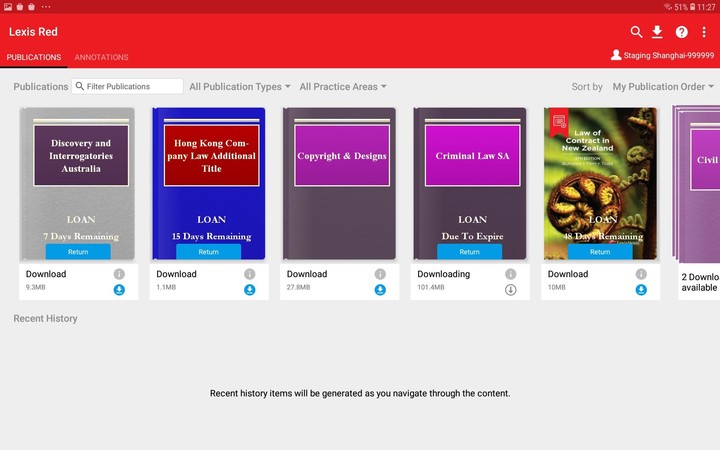View info for Discovery and Interrogatories Australia
The height and width of the screenshot is (450, 720).
coord(119,274)
